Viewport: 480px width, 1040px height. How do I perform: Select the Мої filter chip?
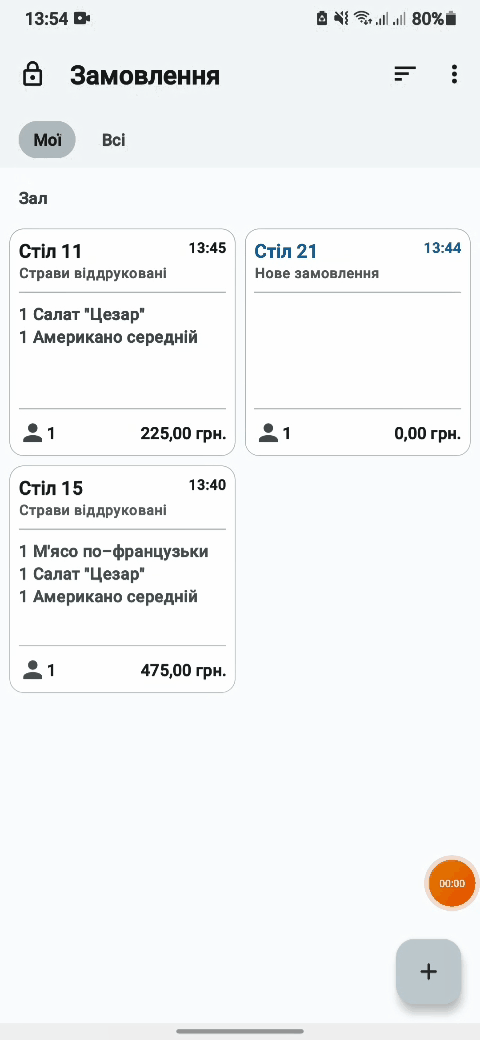(x=47, y=140)
